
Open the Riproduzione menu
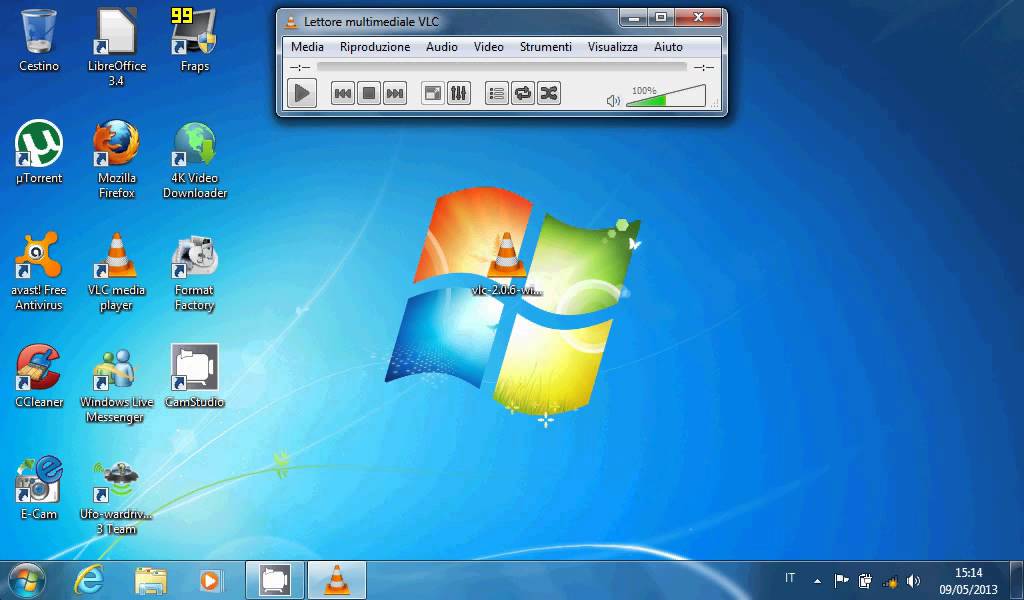[x=375, y=47]
